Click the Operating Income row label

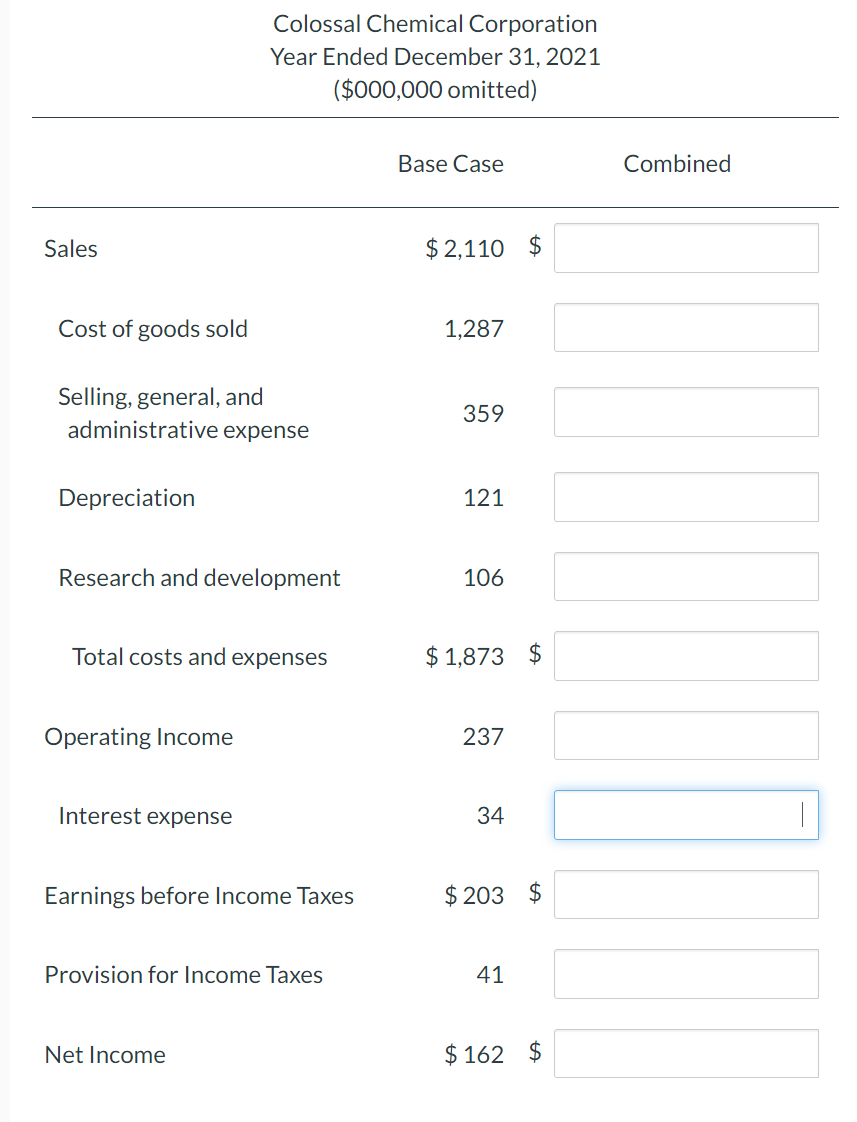click(138, 736)
